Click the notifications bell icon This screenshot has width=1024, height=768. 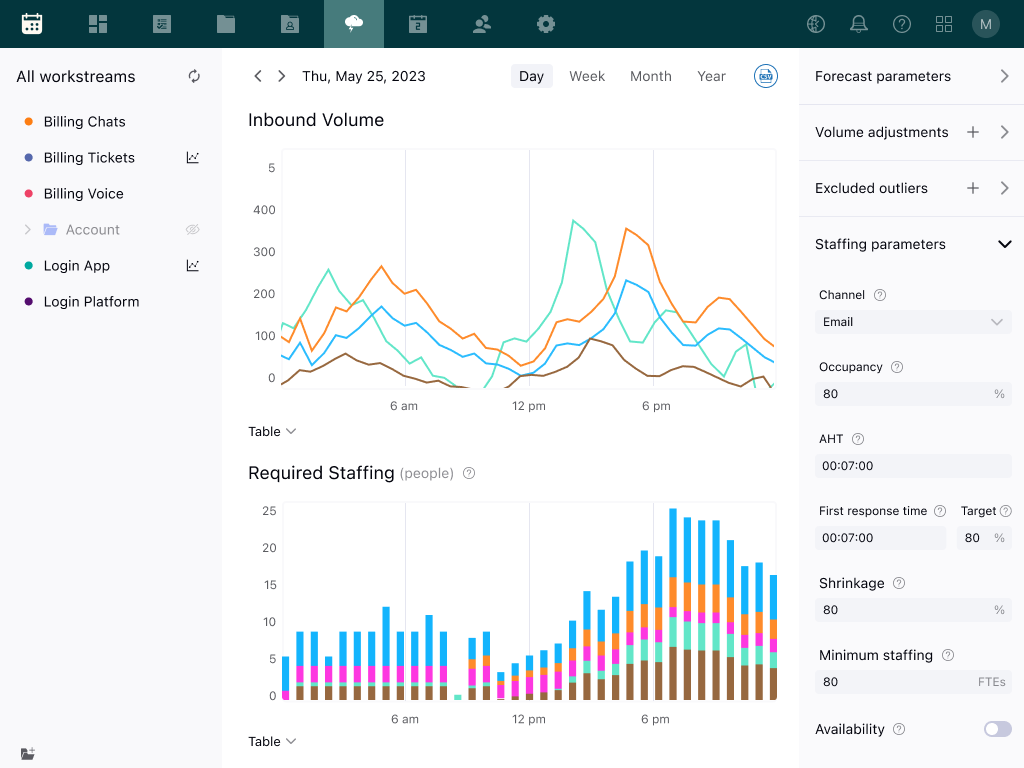(859, 24)
